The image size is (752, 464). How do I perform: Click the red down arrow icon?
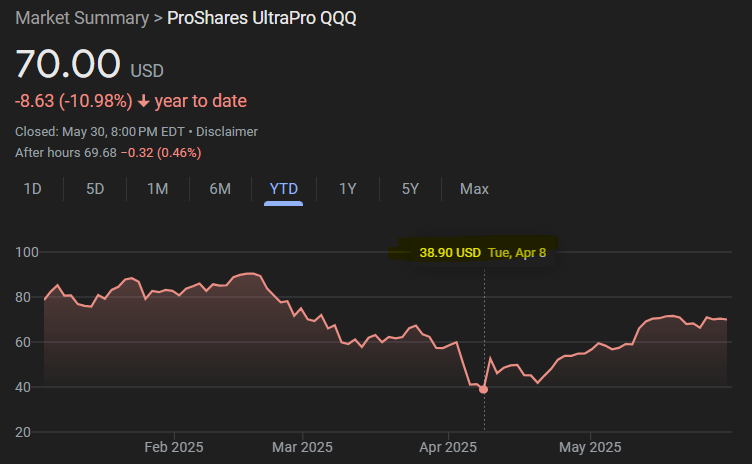coord(143,101)
